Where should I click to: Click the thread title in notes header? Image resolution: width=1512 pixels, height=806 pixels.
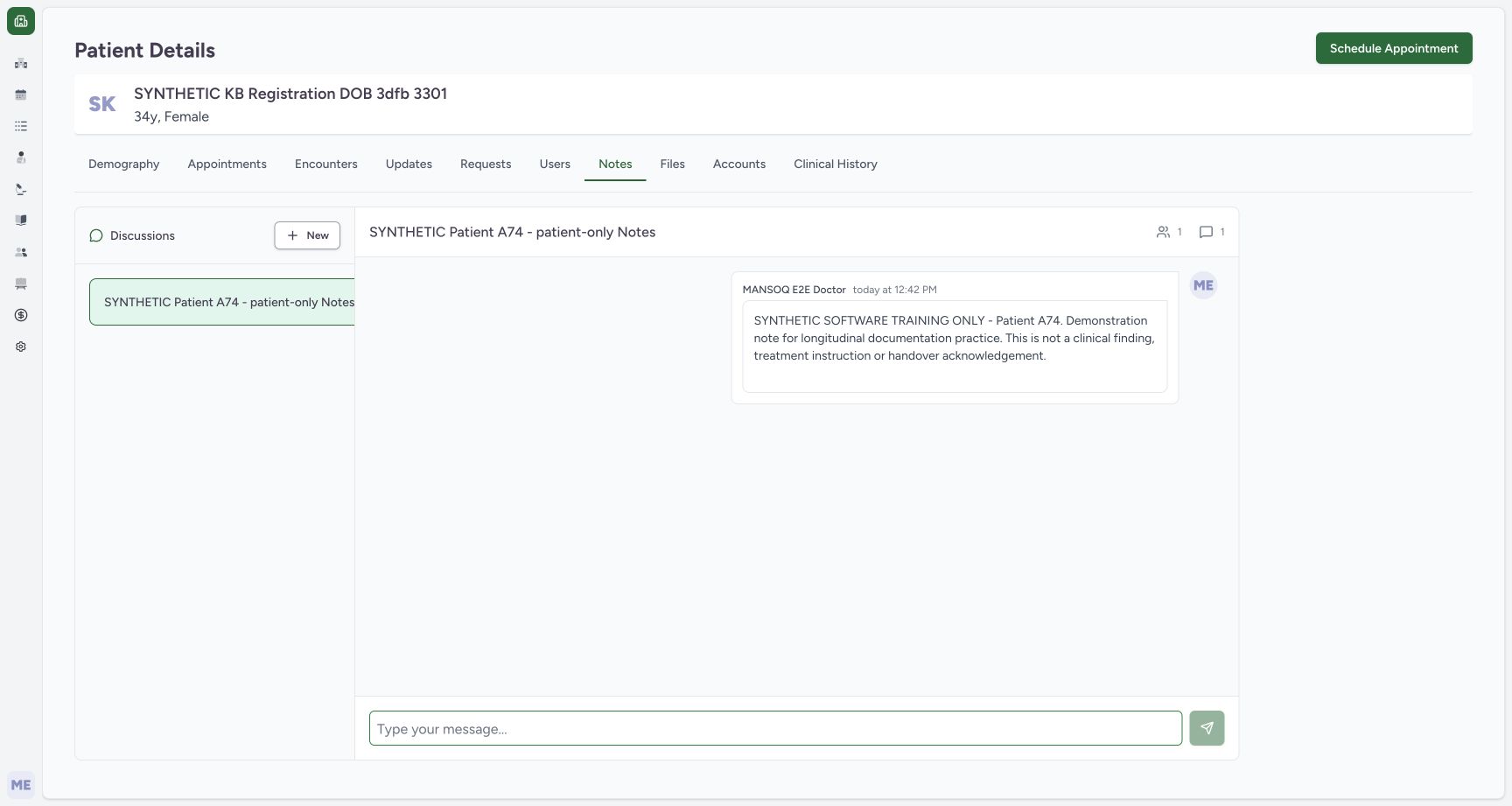(x=513, y=232)
